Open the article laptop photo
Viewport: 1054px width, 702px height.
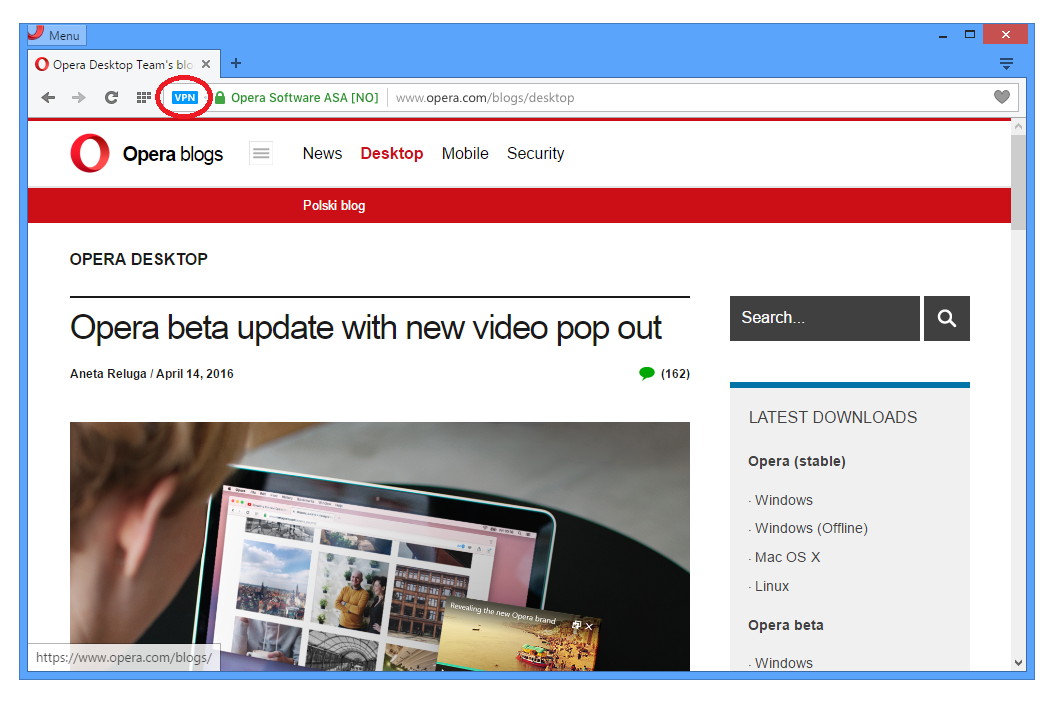point(380,546)
